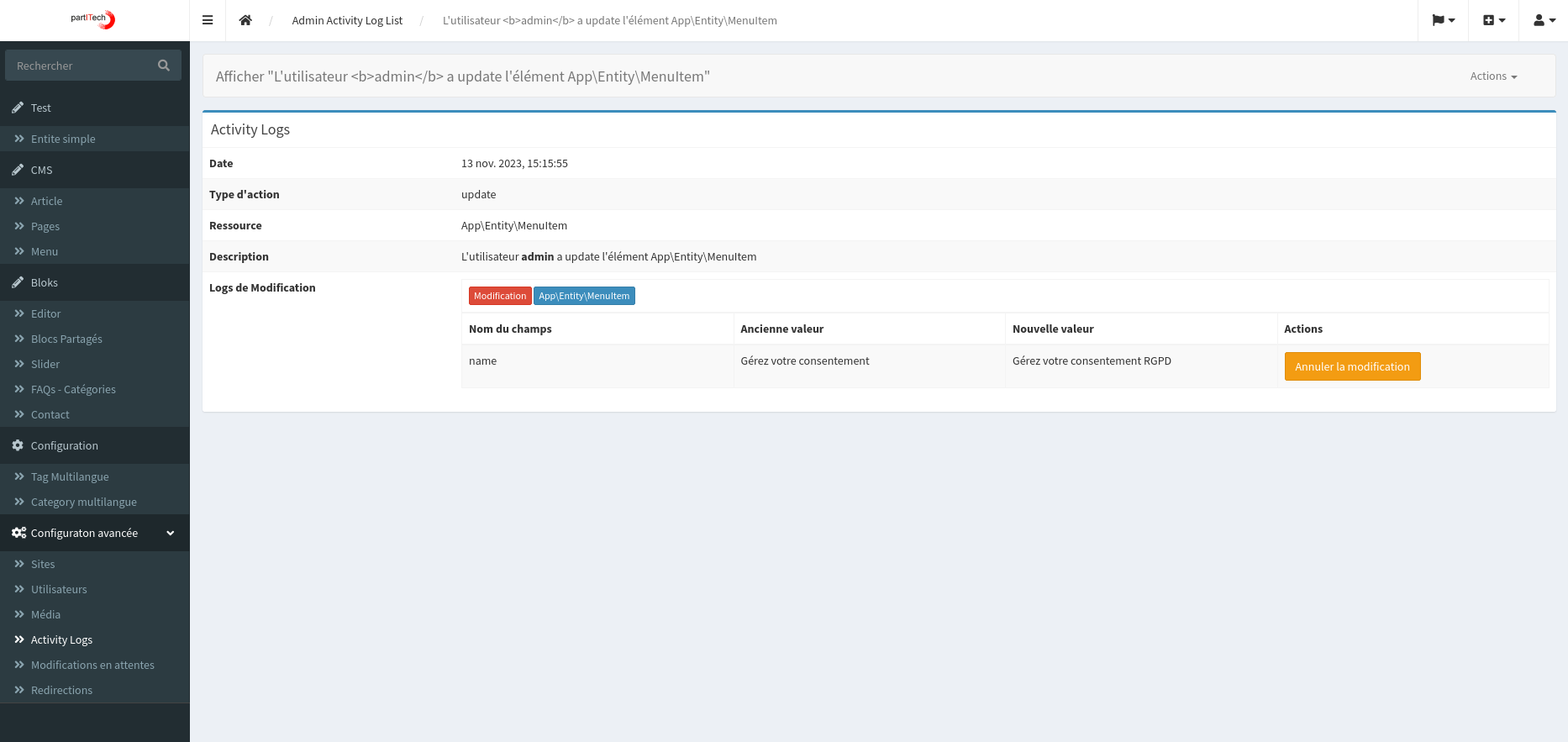Open Utilisateurs in the sidebar

(59, 589)
